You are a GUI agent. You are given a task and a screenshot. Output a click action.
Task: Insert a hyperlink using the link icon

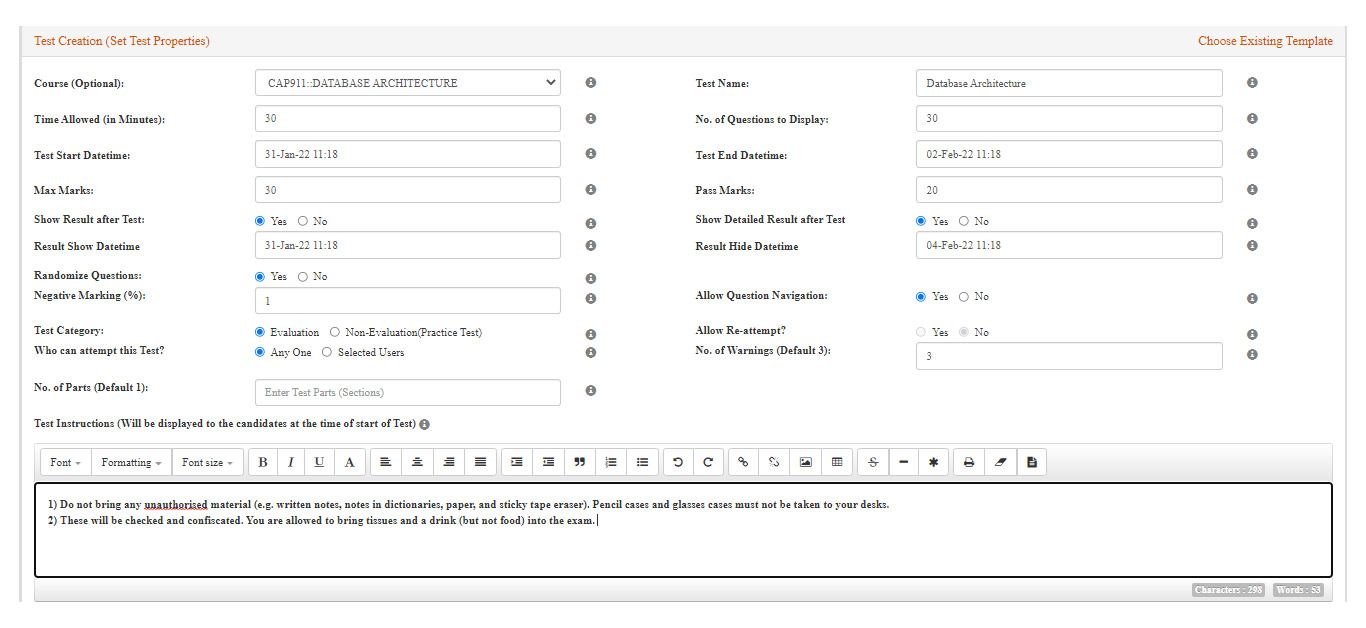point(742,463)
